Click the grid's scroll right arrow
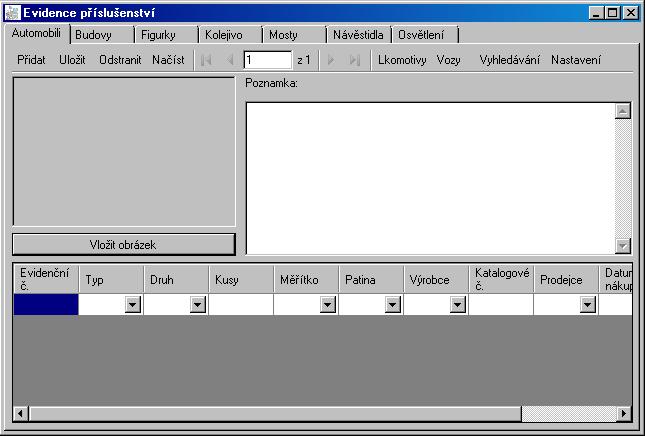 pyautogui.click(x=624, y=413)
